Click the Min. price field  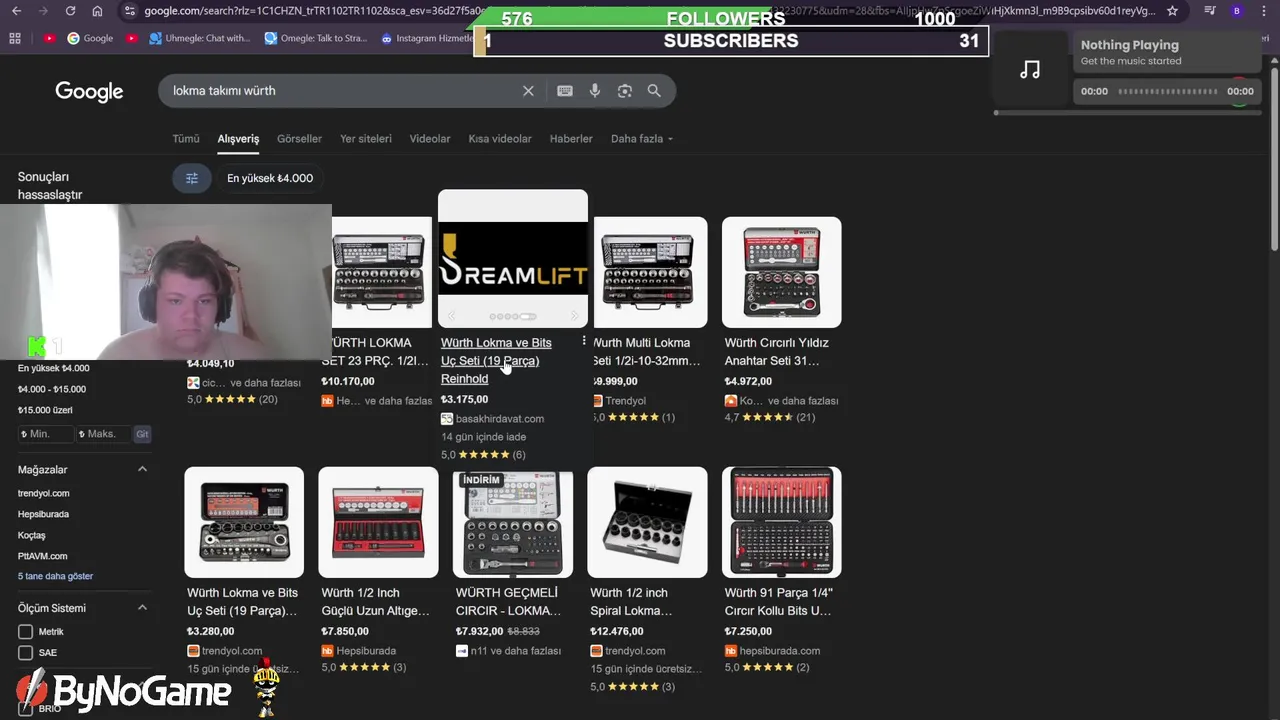(x=46, y=434)
